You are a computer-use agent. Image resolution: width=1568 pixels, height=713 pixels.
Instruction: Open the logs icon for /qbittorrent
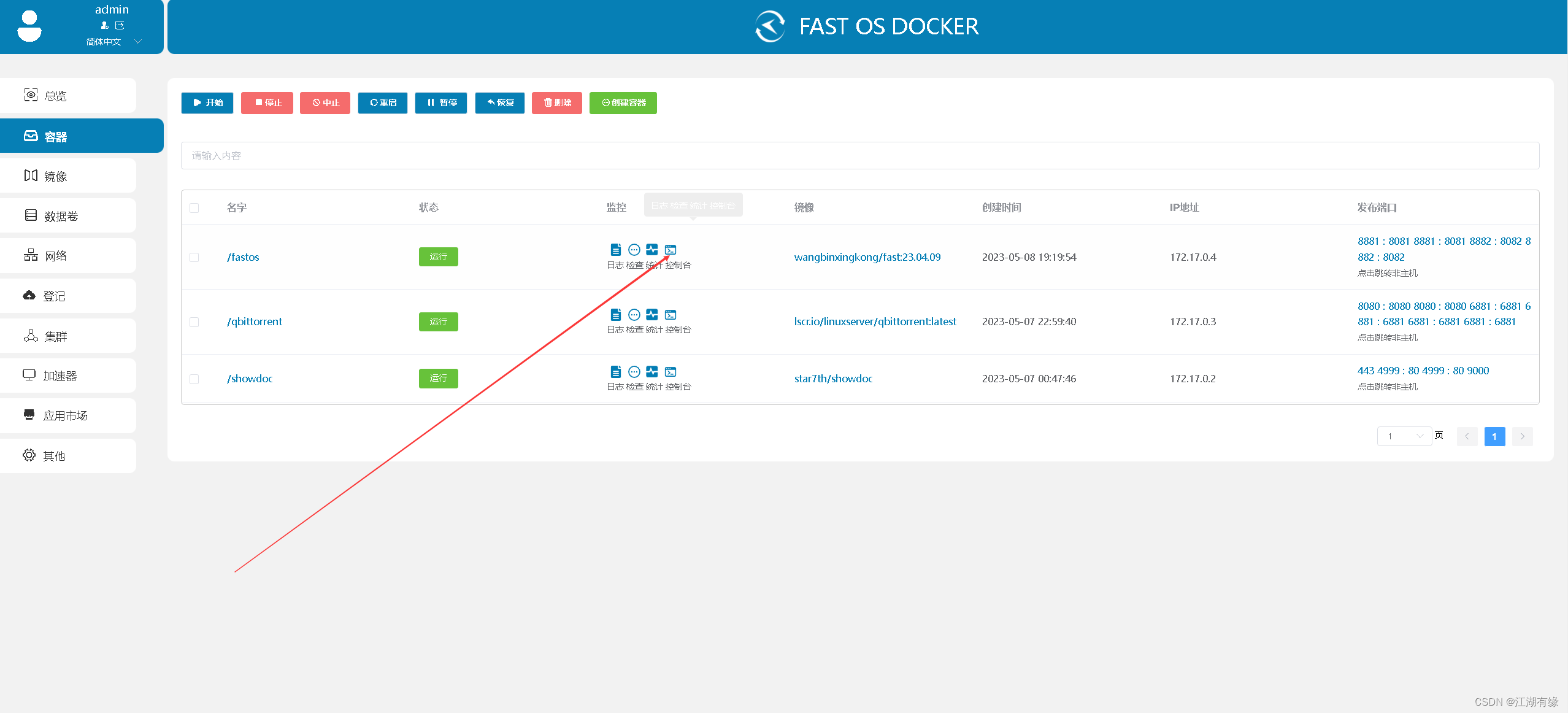(616, 315)
